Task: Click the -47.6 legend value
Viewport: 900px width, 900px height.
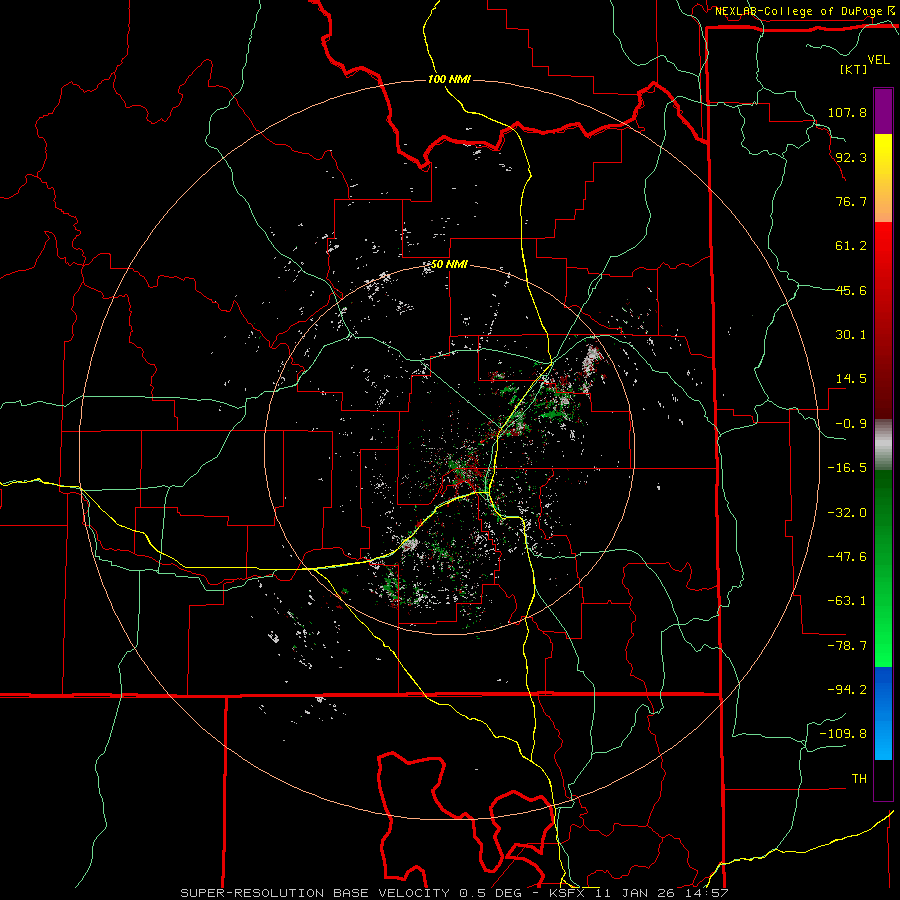Action: coord(847,557)
